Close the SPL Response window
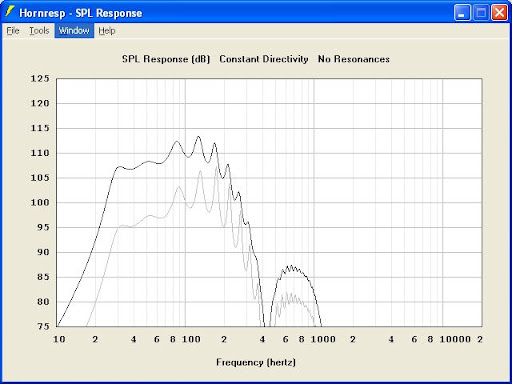 (500, 13)
